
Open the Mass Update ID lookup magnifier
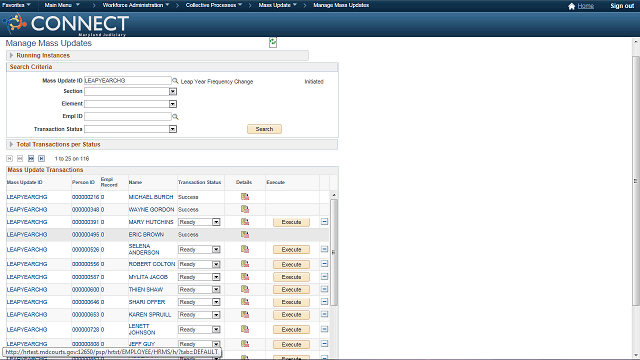[175, 81]
